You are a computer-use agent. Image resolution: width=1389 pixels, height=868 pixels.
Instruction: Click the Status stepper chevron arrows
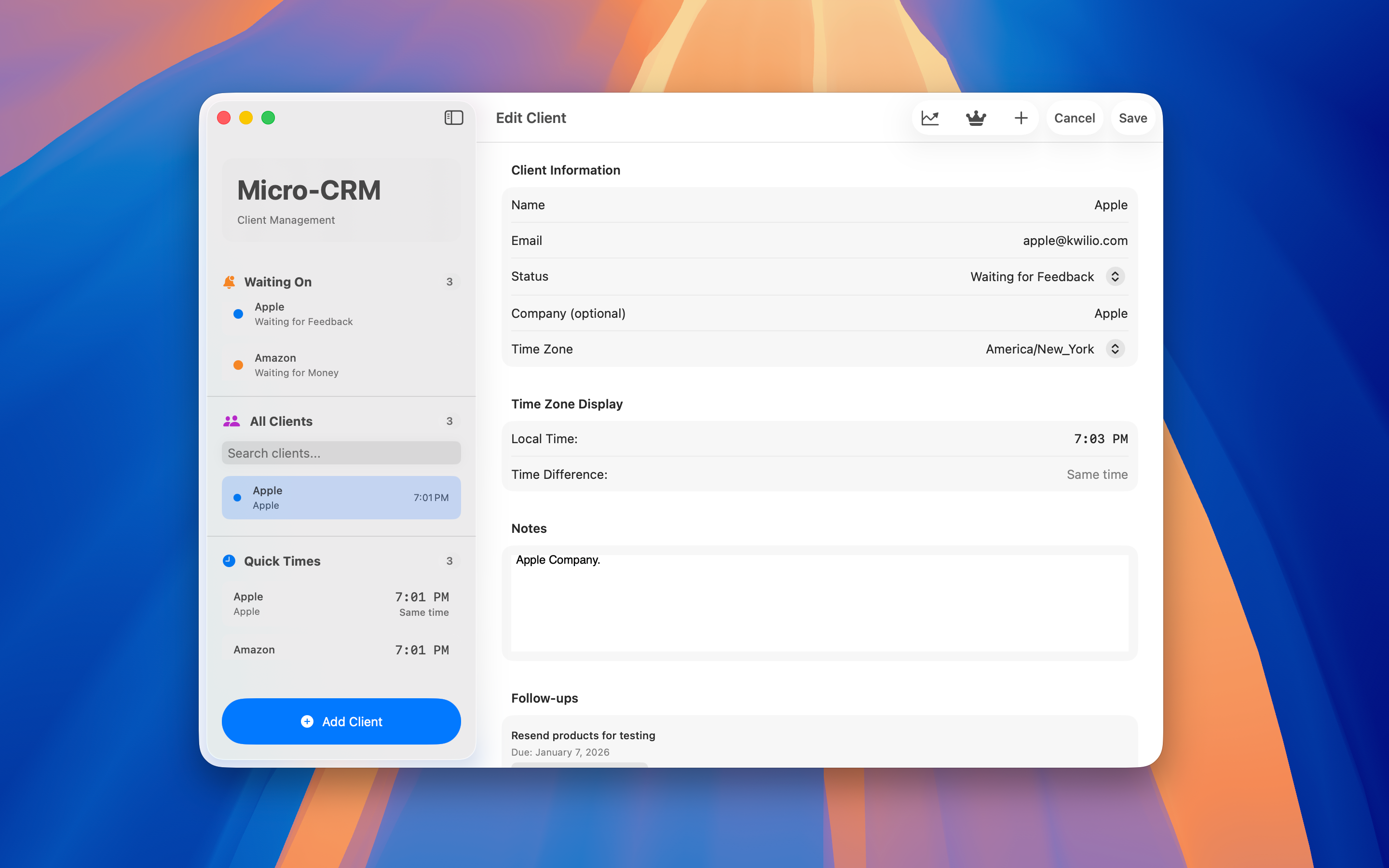[x=1115, y=277]
